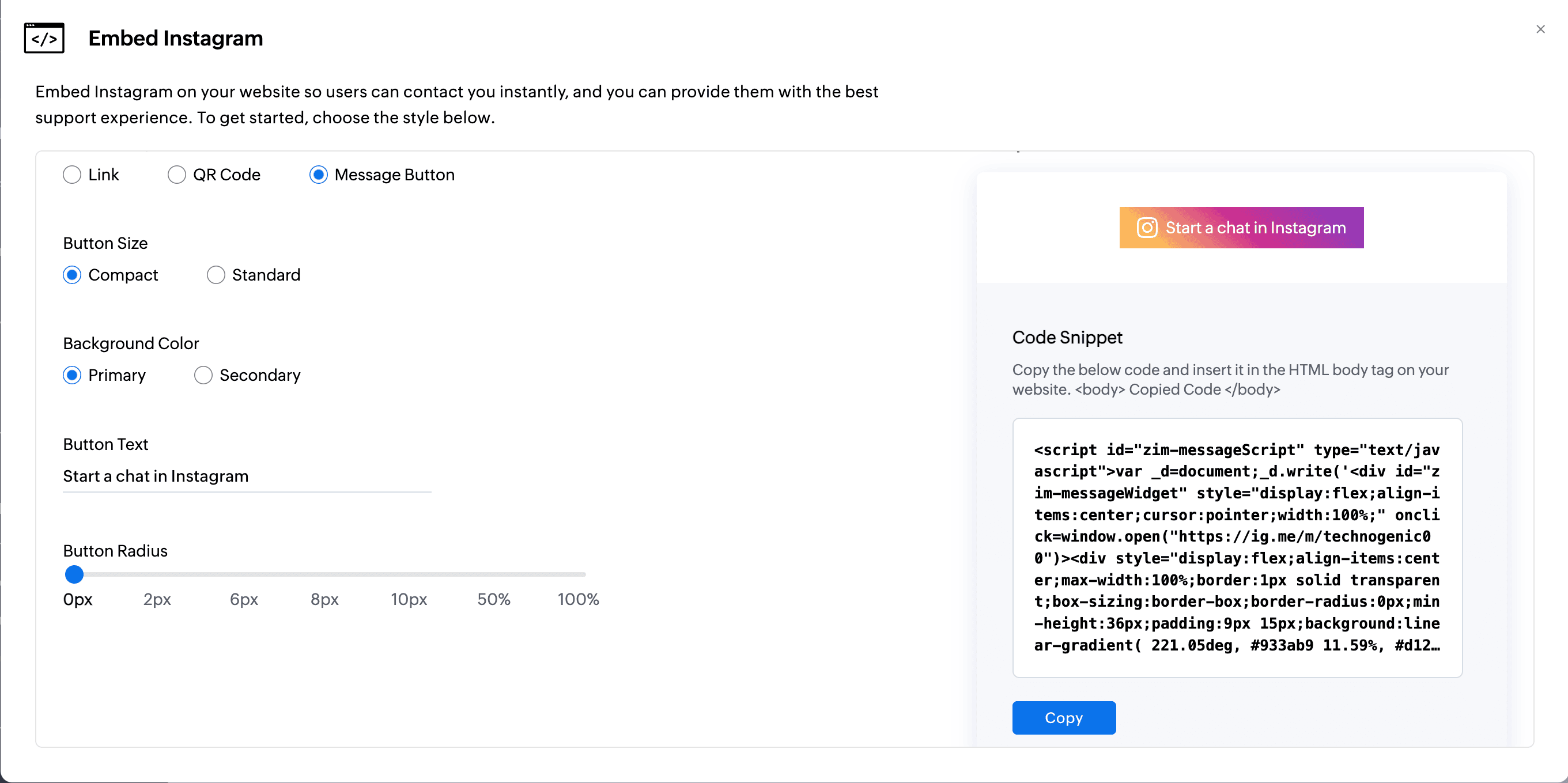Viewport: 1568px width, 783px height.
Task: Set button radius to 50% mark
Action: [494, 574]
